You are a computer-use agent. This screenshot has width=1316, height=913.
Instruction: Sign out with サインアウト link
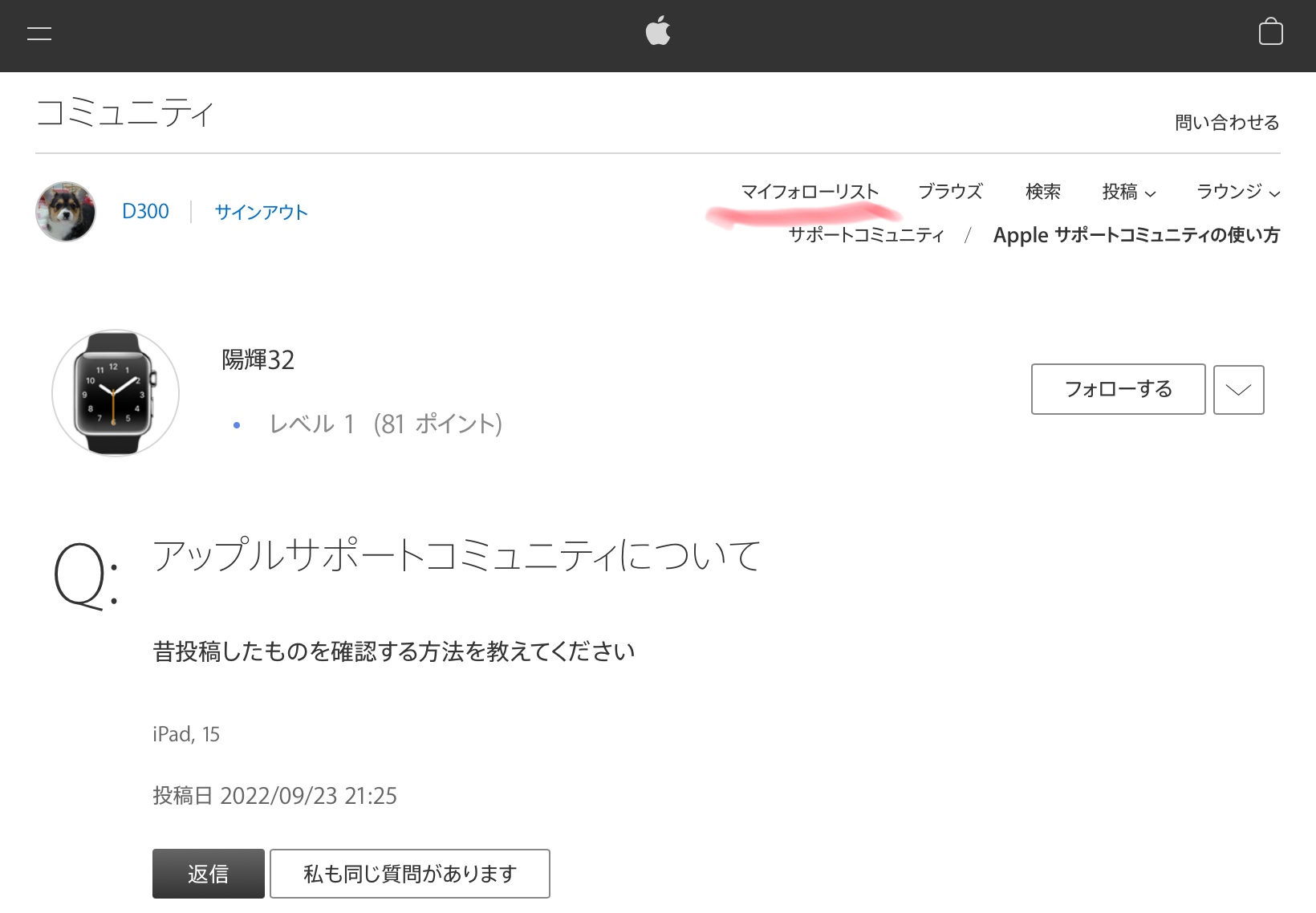(x=262, y=212)
